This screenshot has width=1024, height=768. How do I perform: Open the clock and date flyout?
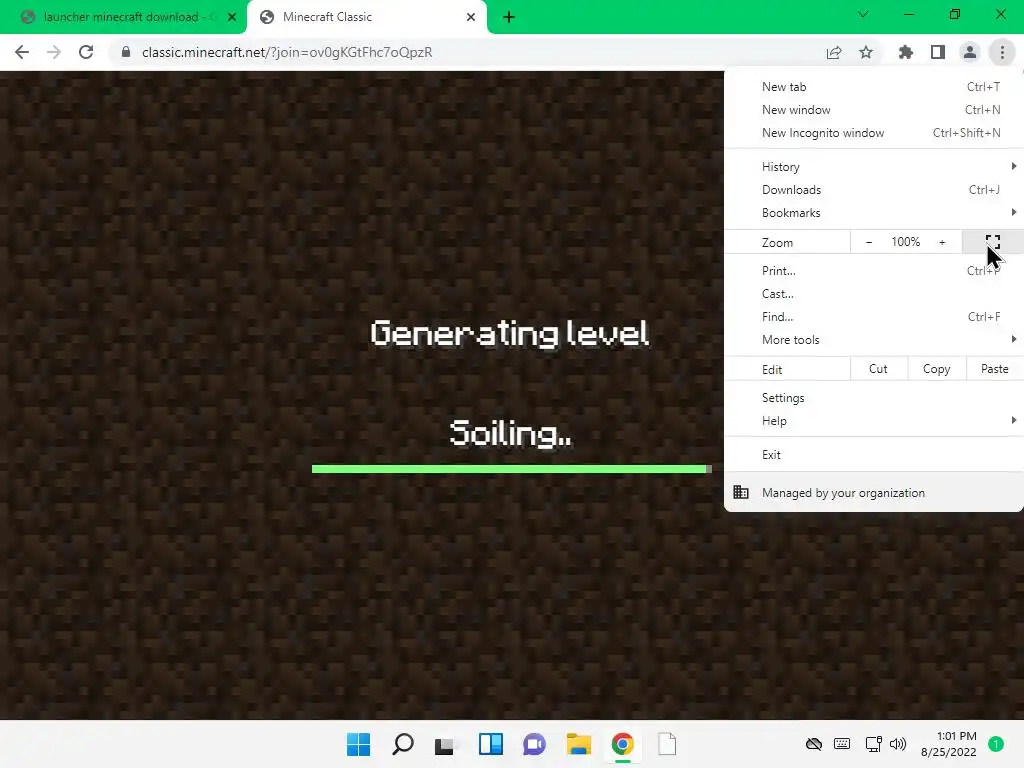pos(949,744)
